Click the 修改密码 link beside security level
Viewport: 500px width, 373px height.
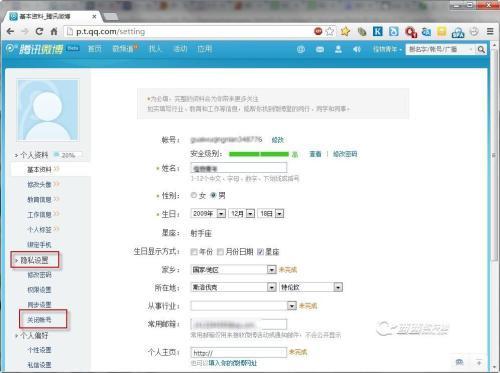click(x=345, y=154)
